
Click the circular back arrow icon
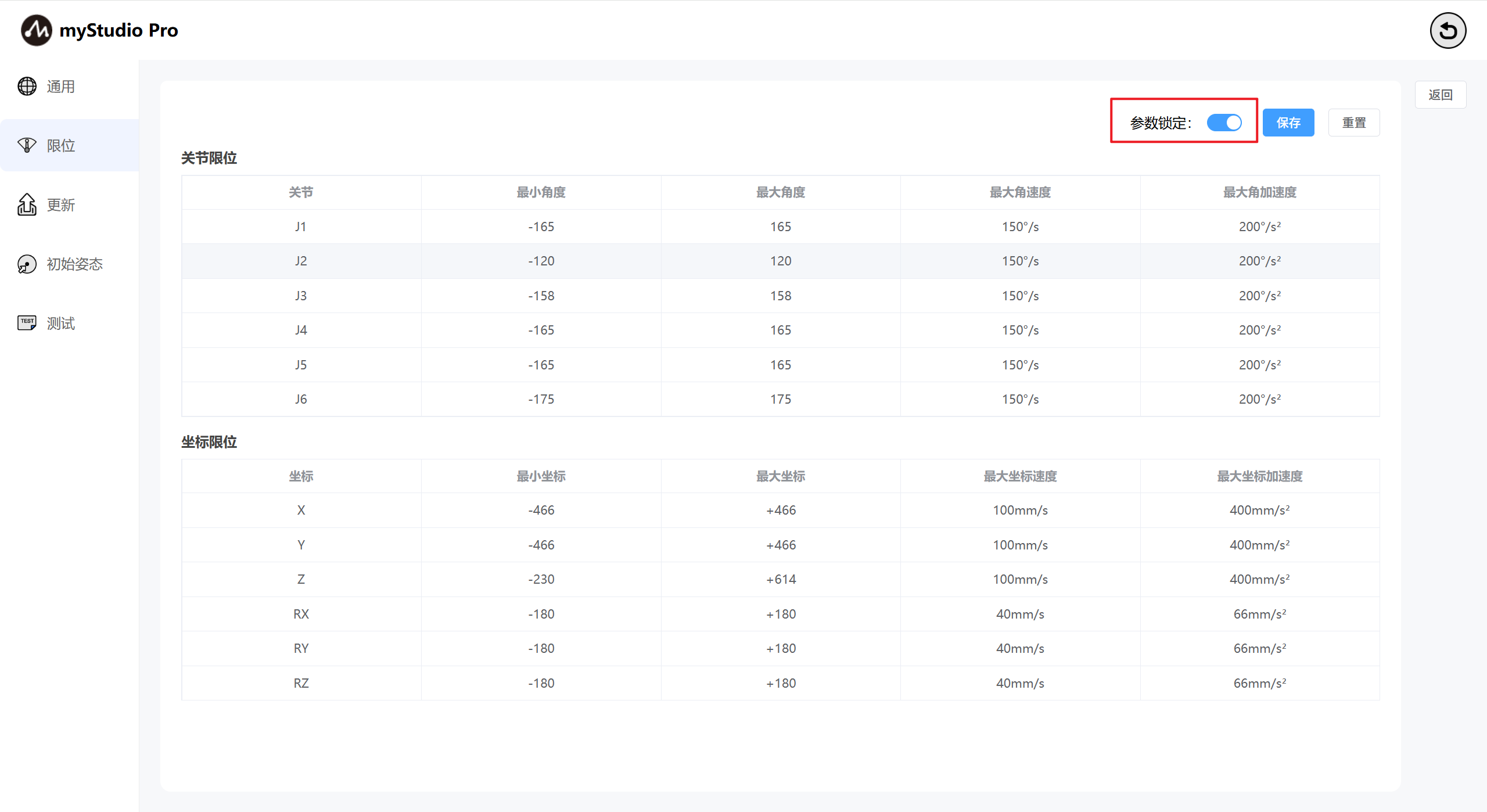point(1448,30)
